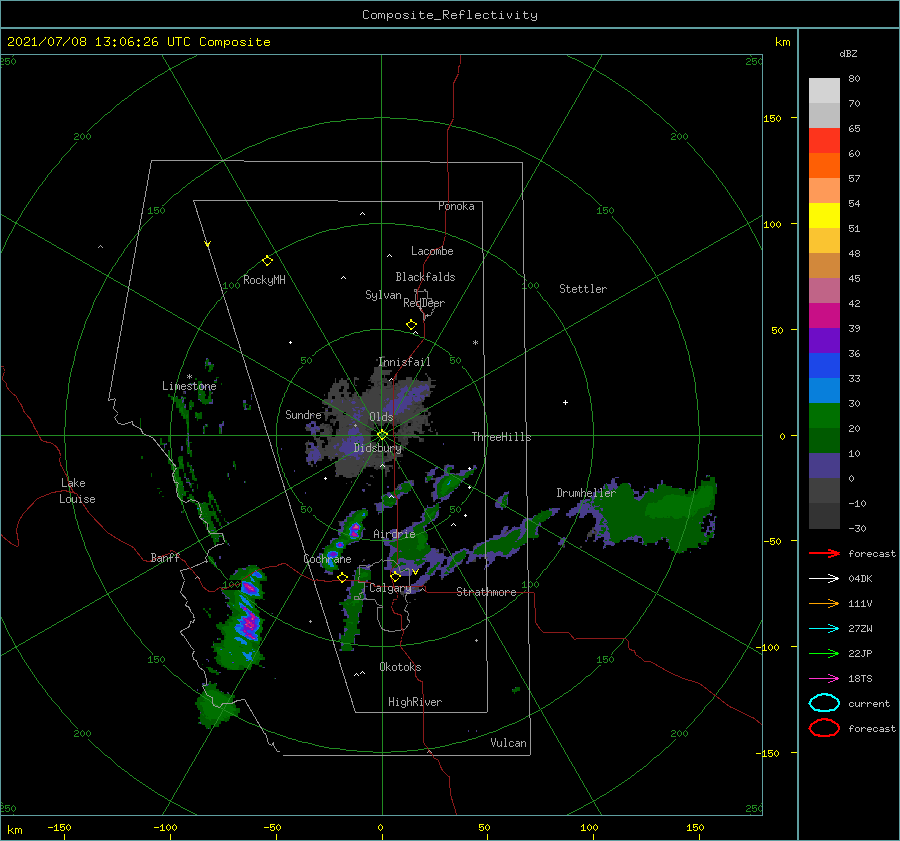This screenshot has height=841, width=900.
Task: Click the asterisk marker above Limestone
Action: click(189, 377)
